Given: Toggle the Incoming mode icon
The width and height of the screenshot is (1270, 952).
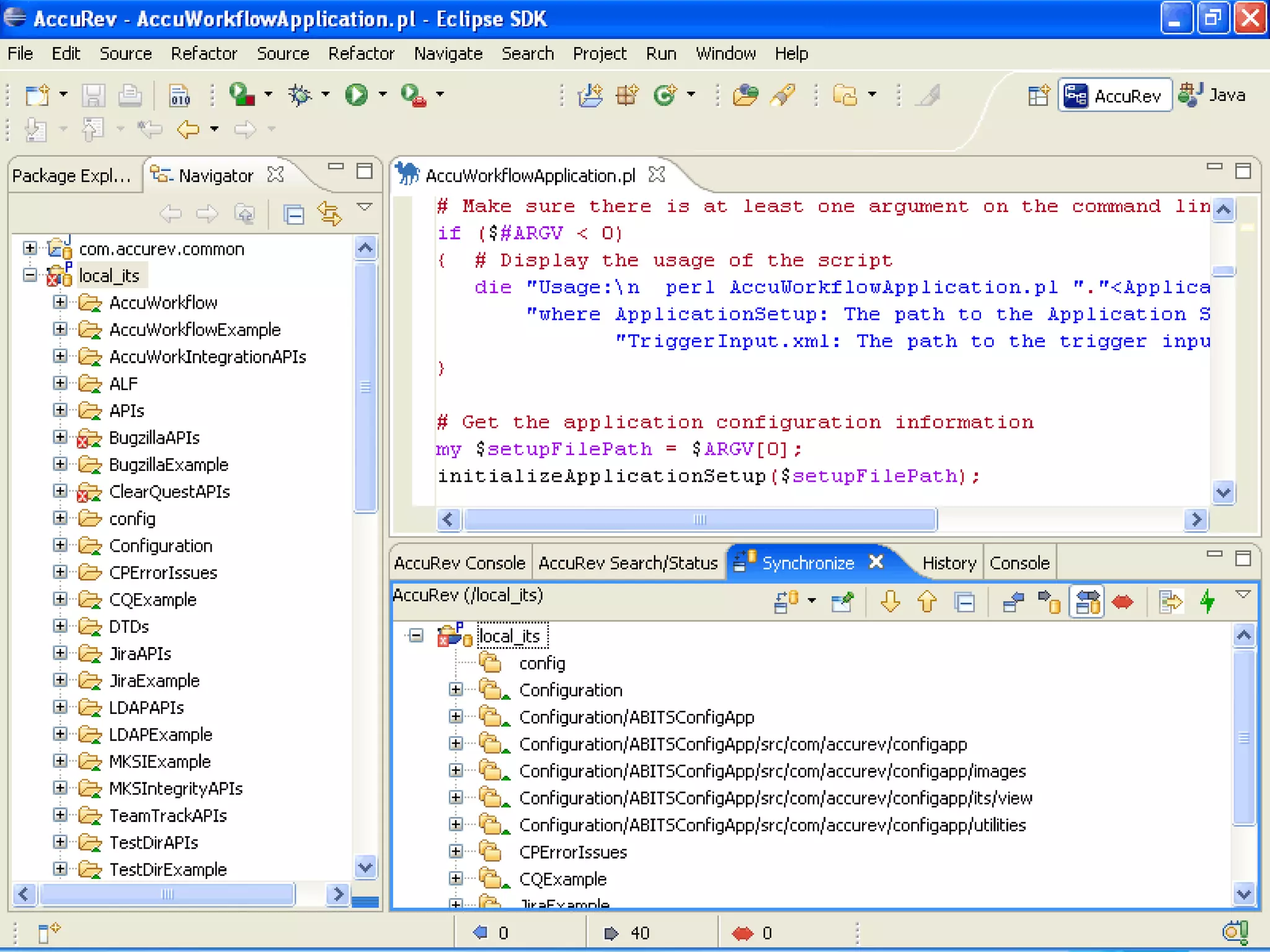Looking at the screenshot, I should point(1012,601).
